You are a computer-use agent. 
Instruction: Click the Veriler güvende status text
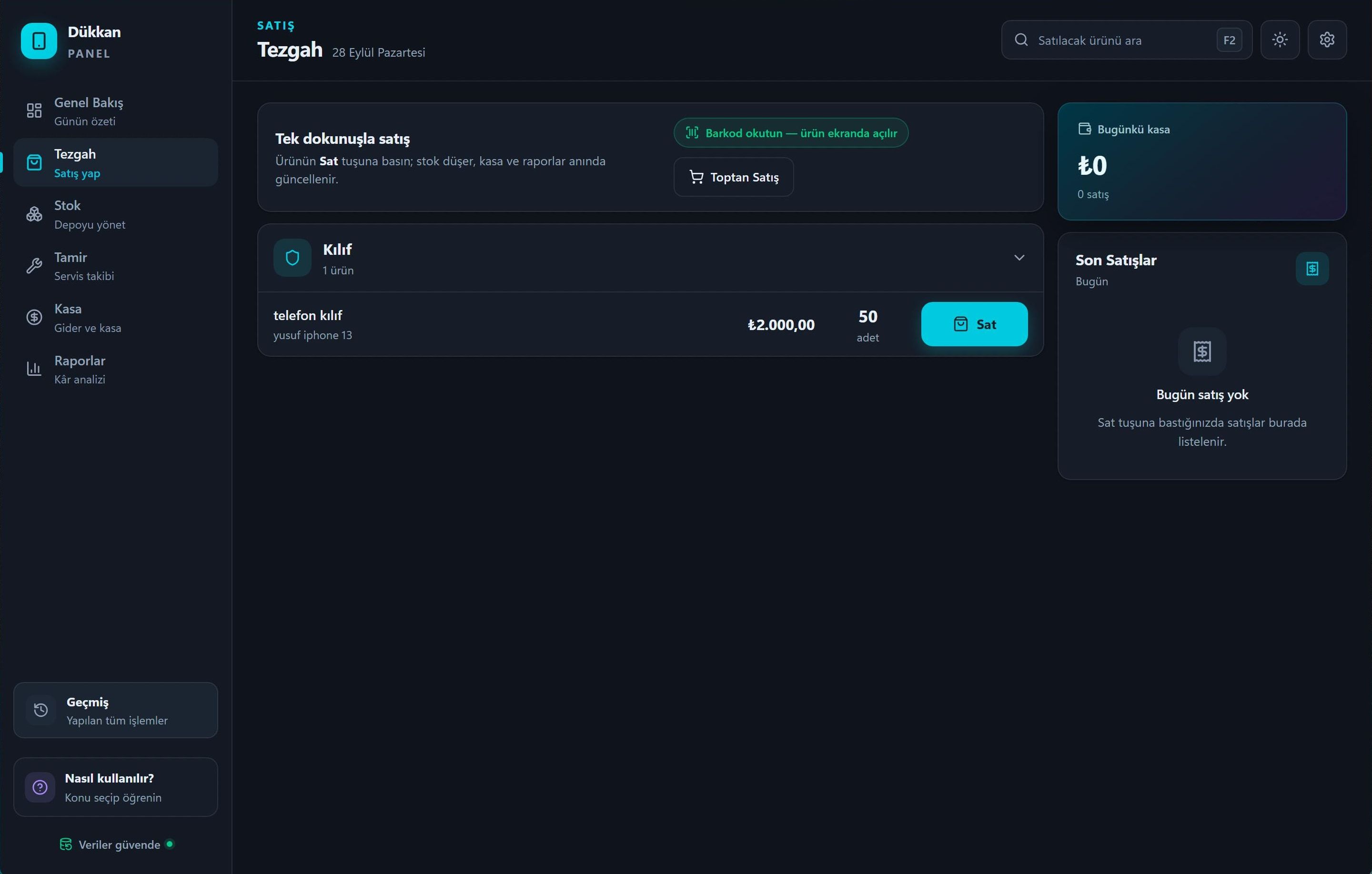click(119, 844)
